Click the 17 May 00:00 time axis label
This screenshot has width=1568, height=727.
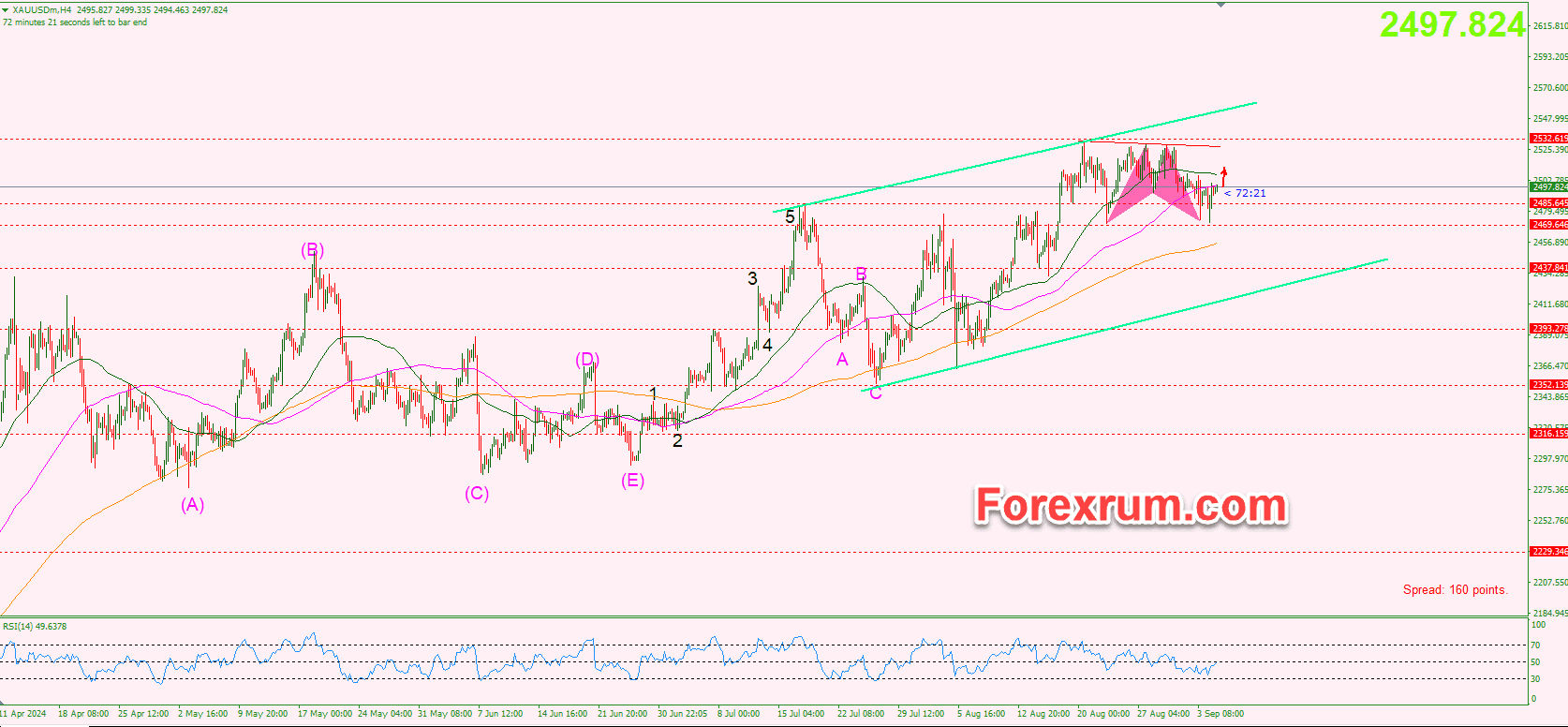click(x=325, y=714)
